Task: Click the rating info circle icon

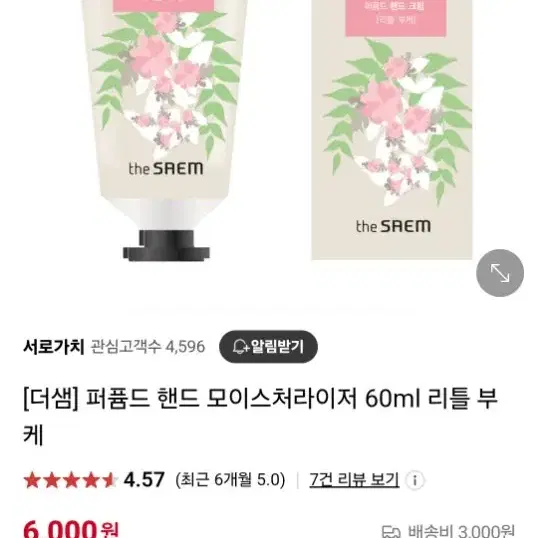Action: point(414,480)
